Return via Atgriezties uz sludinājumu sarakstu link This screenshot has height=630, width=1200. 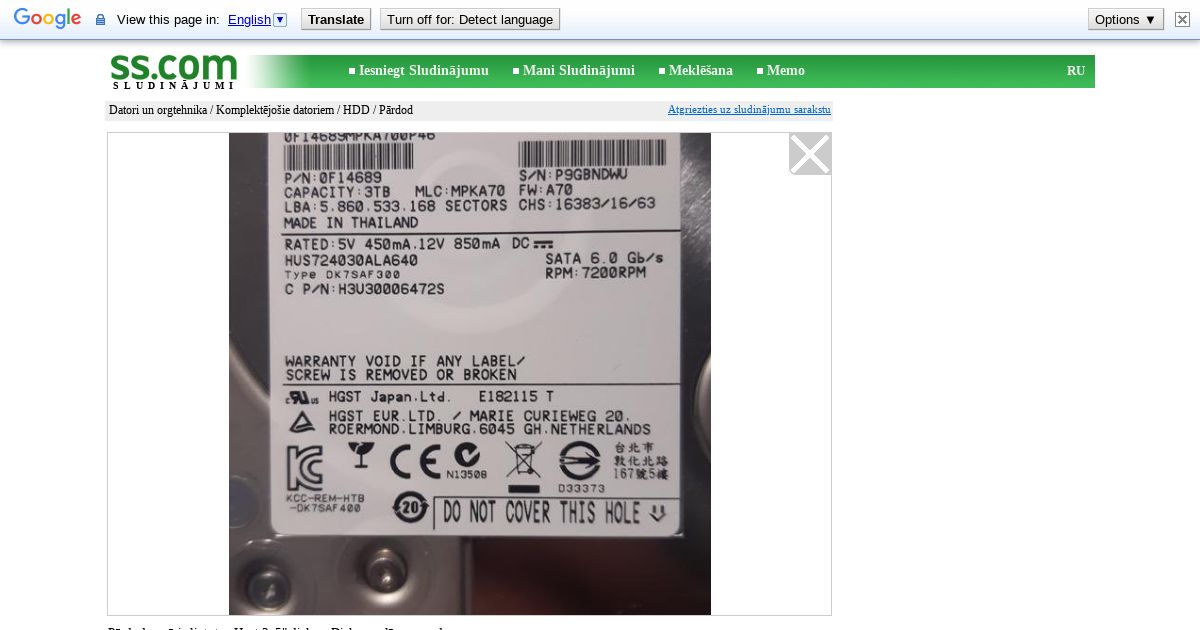coord(749,110)
